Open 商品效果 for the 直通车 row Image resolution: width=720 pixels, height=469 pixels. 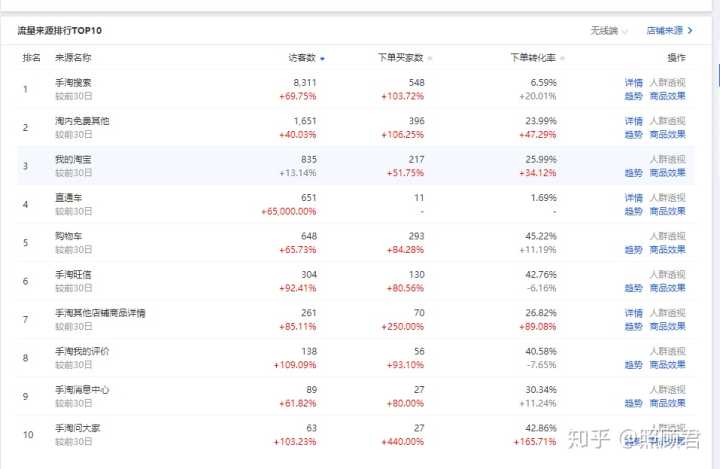click(x=668, y=211)
